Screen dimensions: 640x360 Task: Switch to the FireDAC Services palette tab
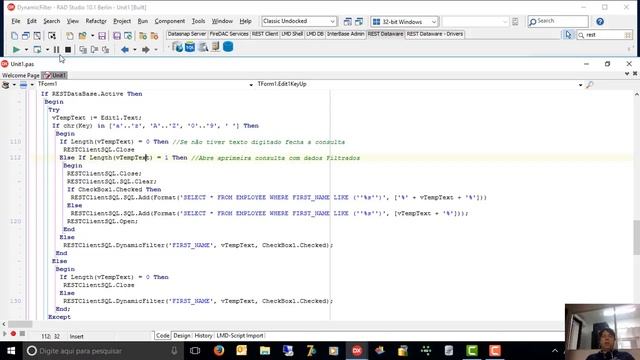tap(229, 34)
